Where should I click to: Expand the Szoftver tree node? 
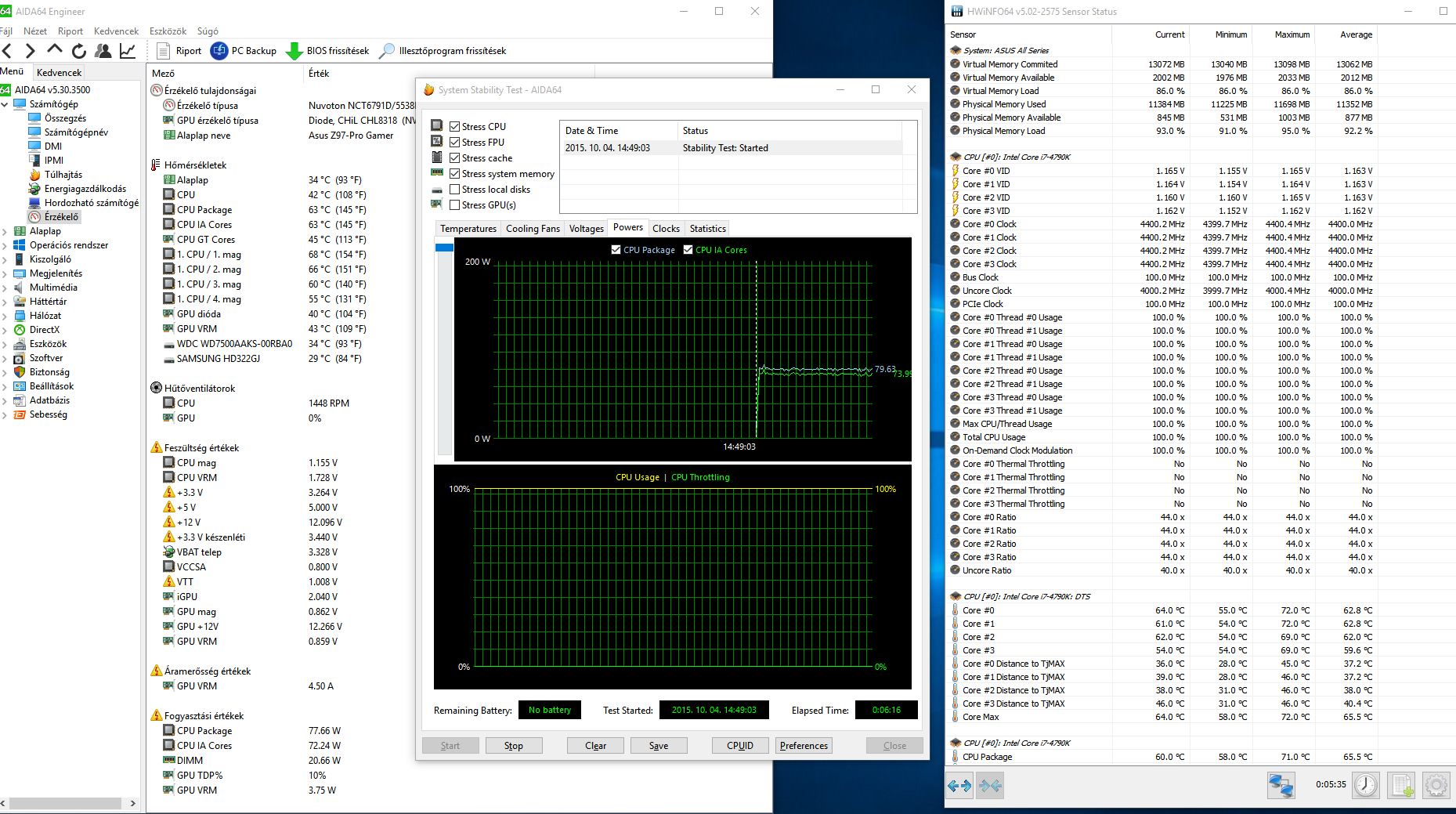click(5, 358)
